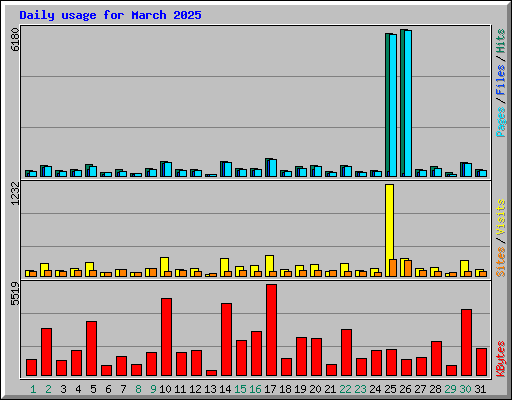Click the red KBytes bar for day 30
Screen dimensions: 512x400
click(x=466, y=343)
